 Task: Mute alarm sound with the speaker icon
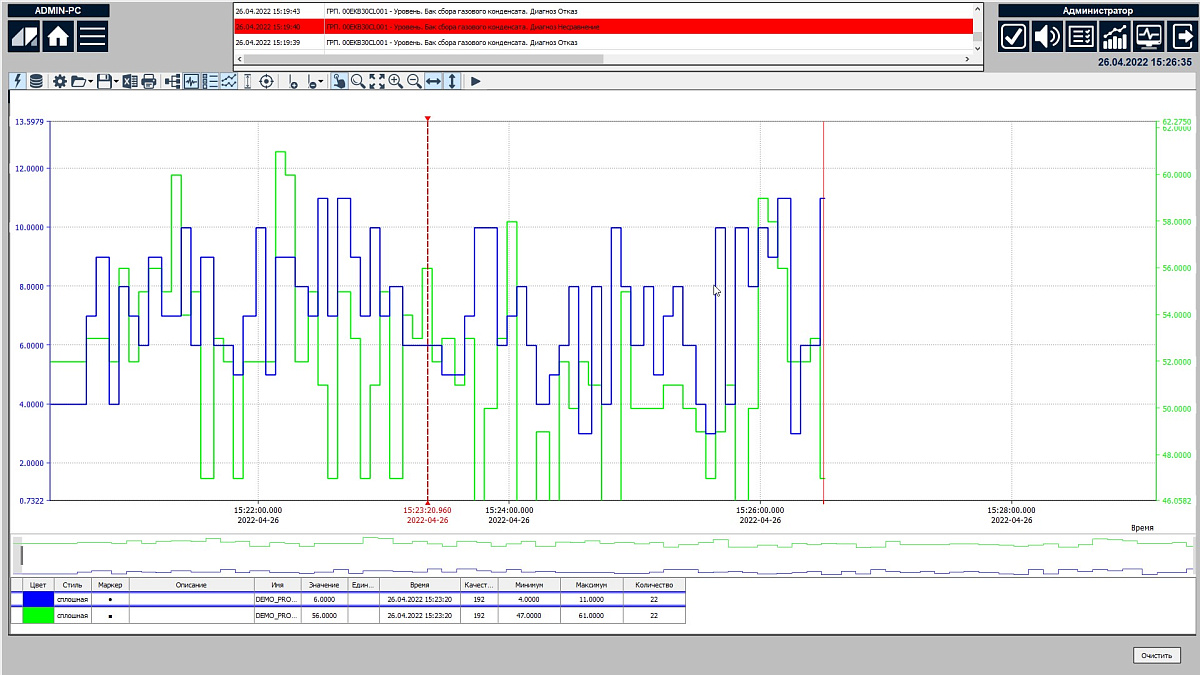pyautogui.click(x=1047, y=37)
